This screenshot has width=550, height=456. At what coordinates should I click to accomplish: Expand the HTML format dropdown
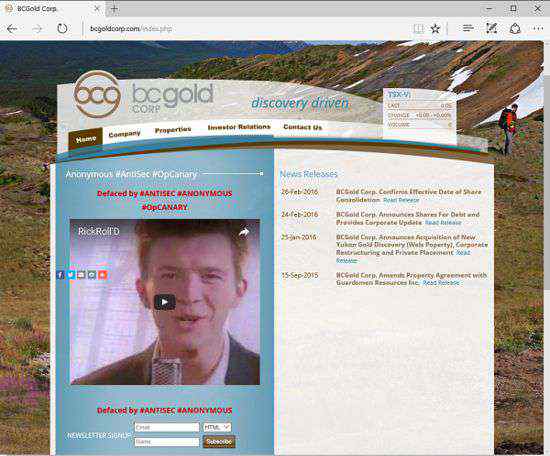click(217, 427)
